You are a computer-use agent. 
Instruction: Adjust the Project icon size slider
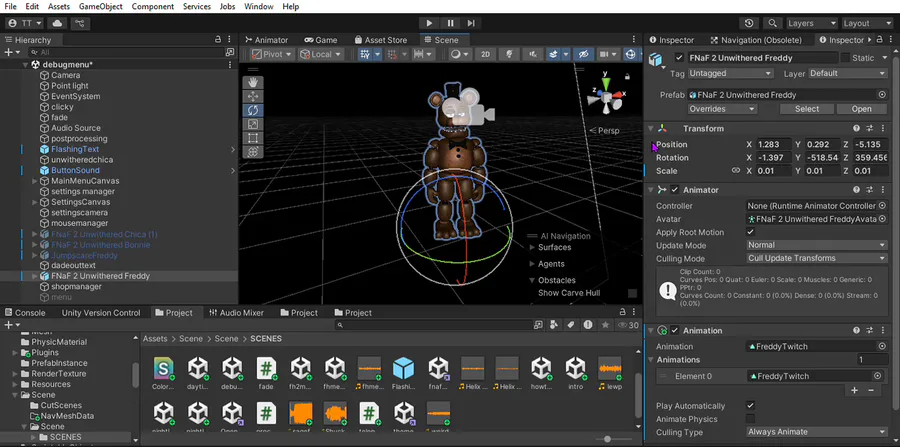point(608,439)
